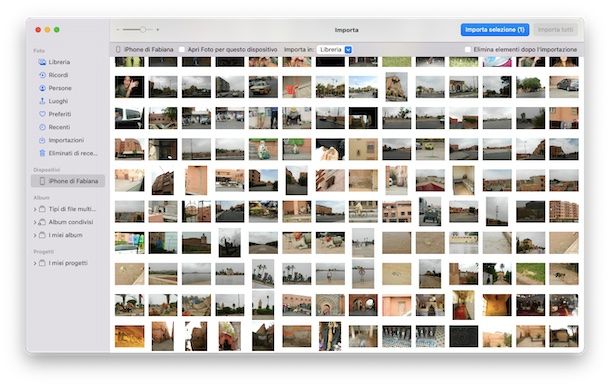
Task: Click the I miei progetti folder icon
Action: (42, 263)
